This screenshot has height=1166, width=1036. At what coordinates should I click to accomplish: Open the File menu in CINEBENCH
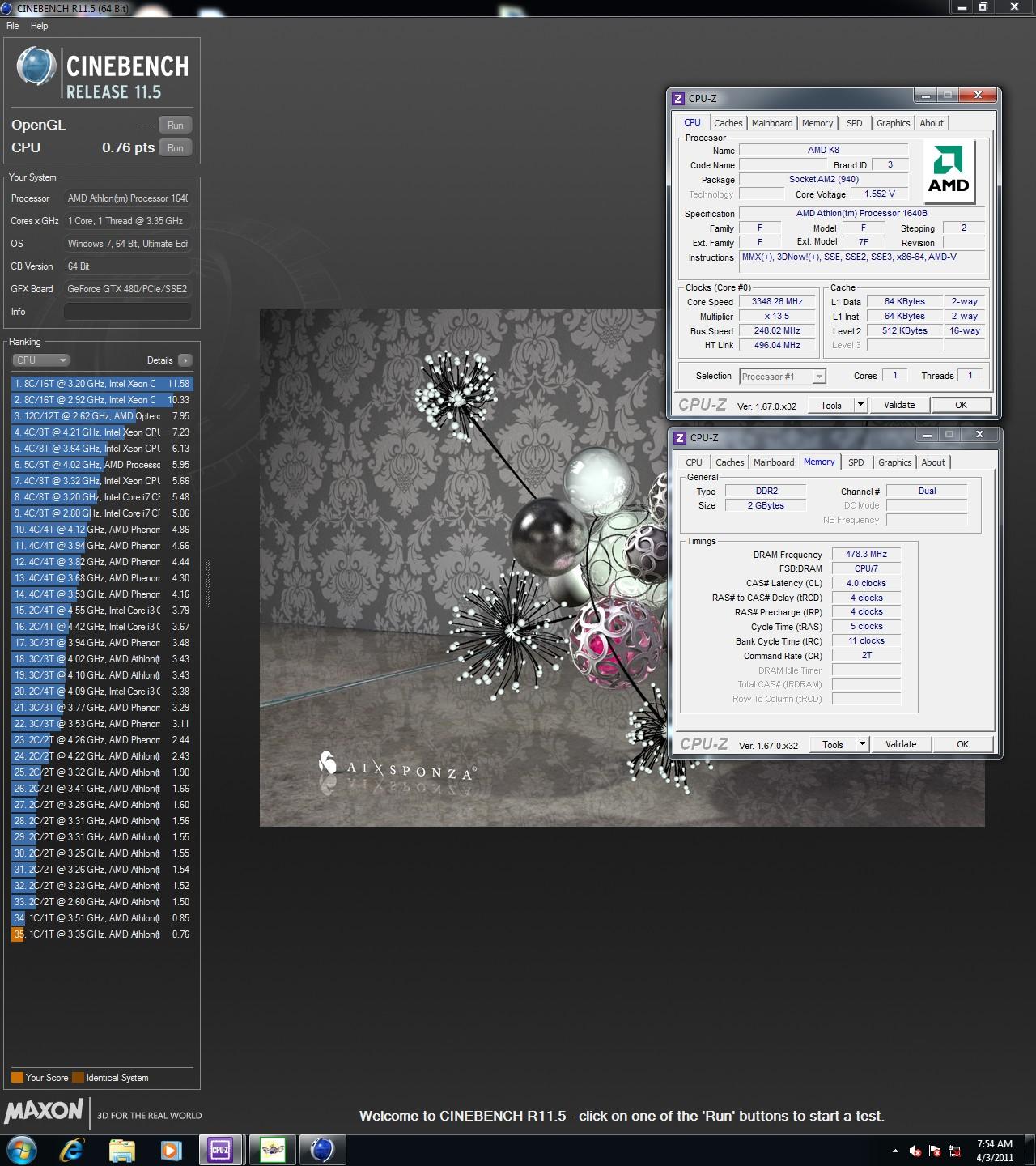coord(12,26)
